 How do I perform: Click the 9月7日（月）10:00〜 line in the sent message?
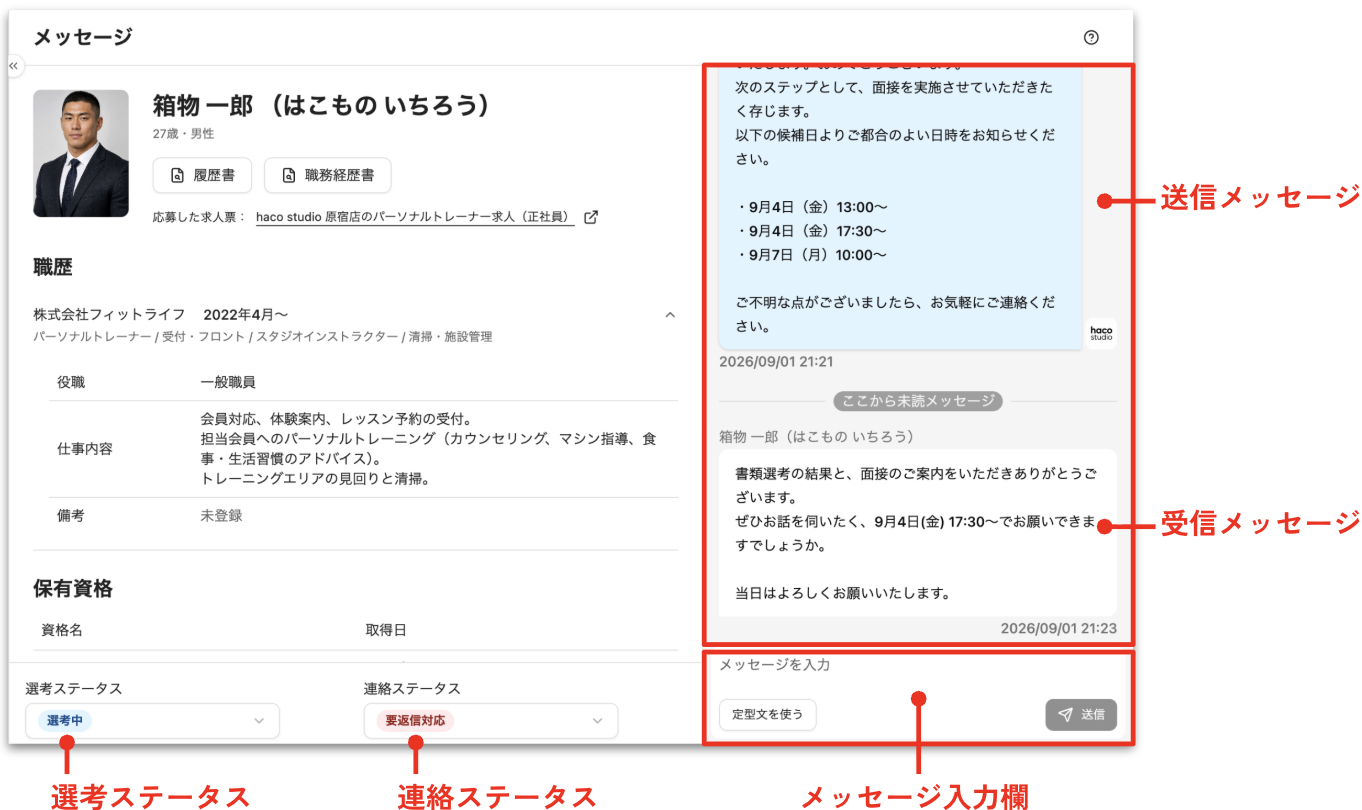pos(811,255)
